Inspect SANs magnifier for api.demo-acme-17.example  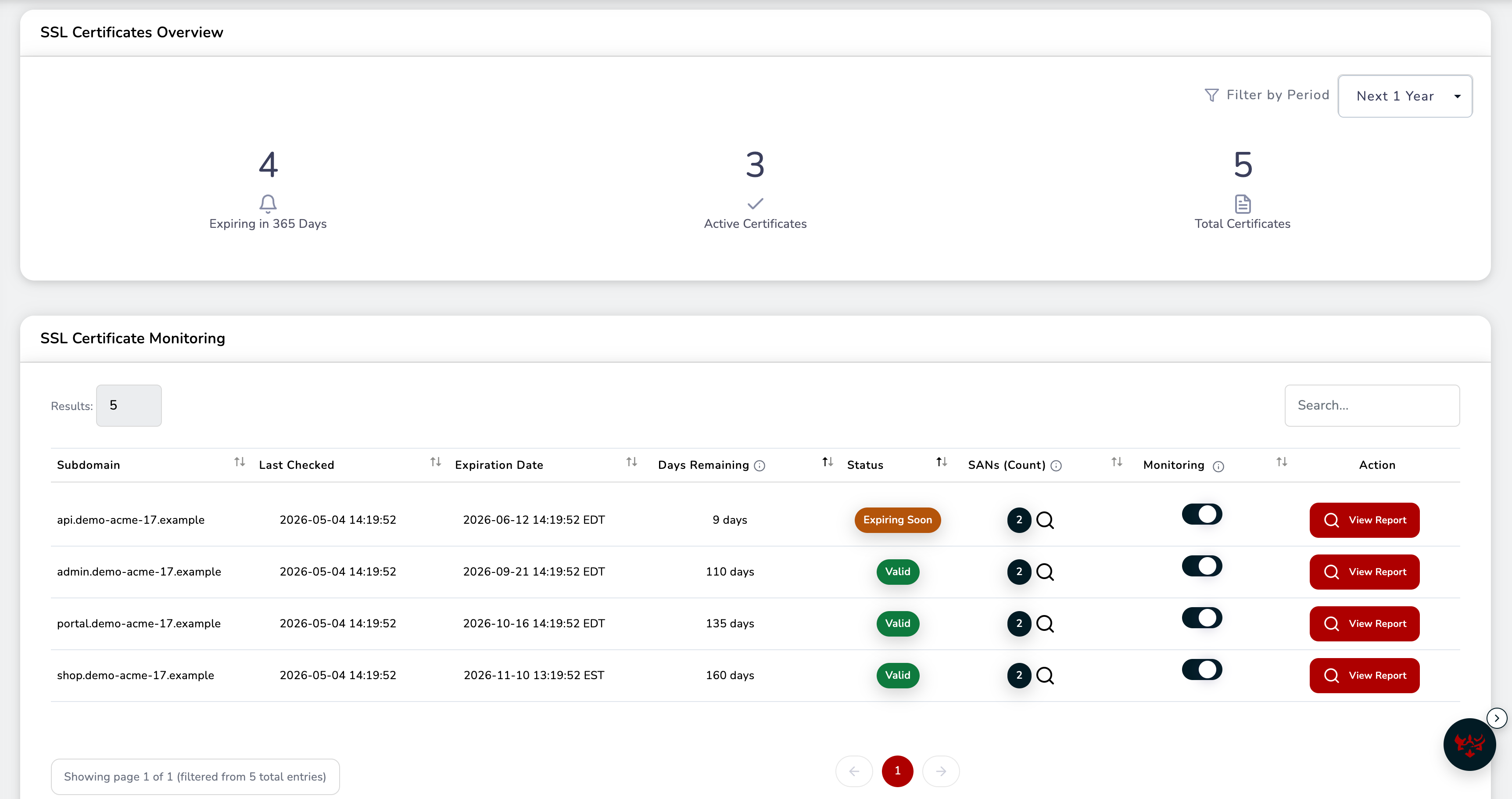point(1046,520)
